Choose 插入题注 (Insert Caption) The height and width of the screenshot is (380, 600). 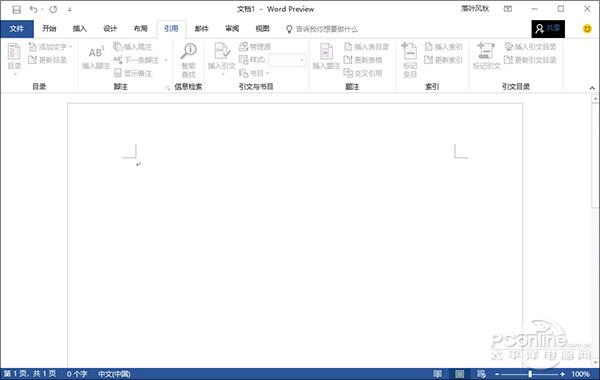pos(326,57)
